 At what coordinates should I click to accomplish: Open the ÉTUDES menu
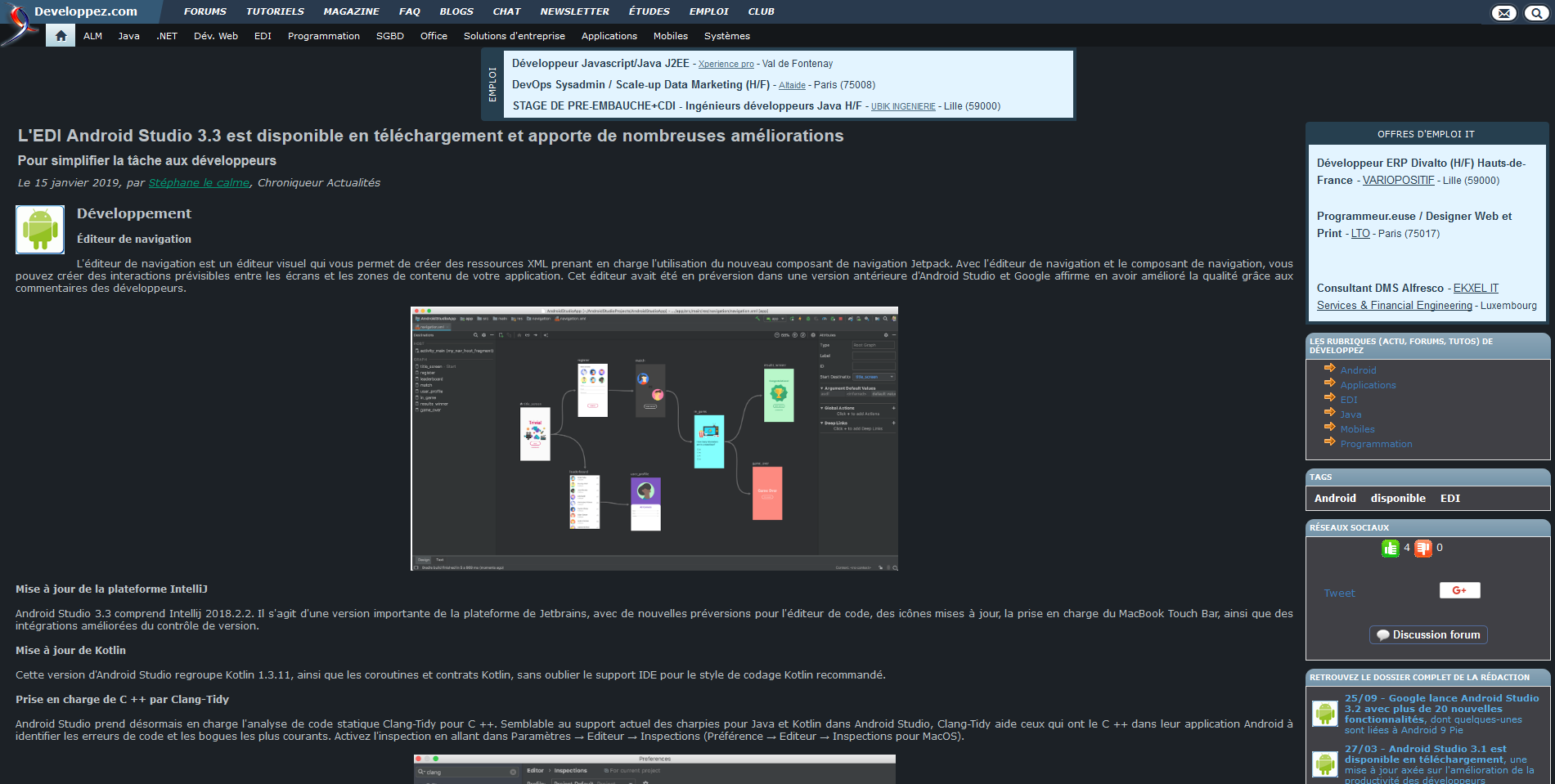coord(649,11)
